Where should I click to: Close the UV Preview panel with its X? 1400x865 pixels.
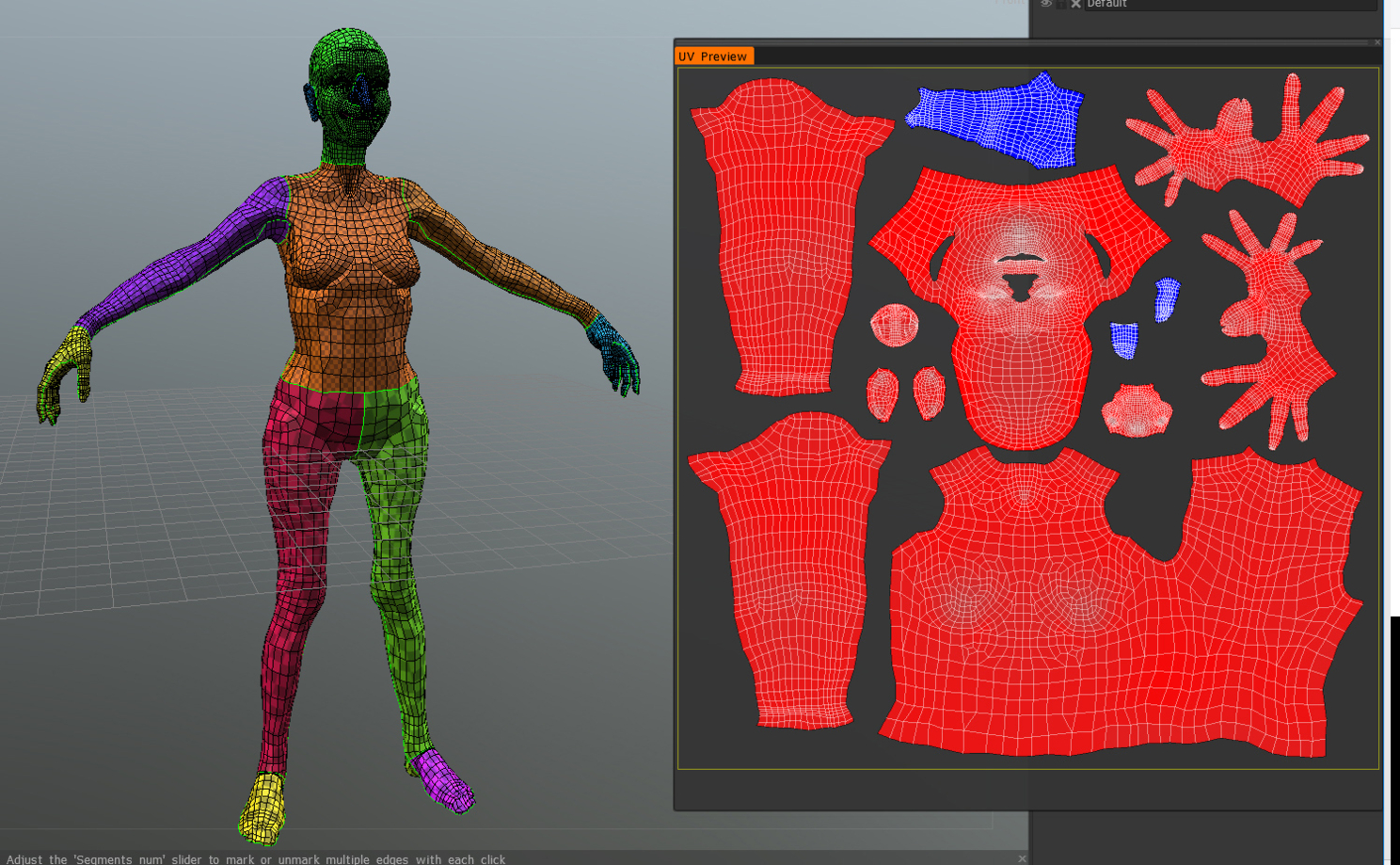1377,42
